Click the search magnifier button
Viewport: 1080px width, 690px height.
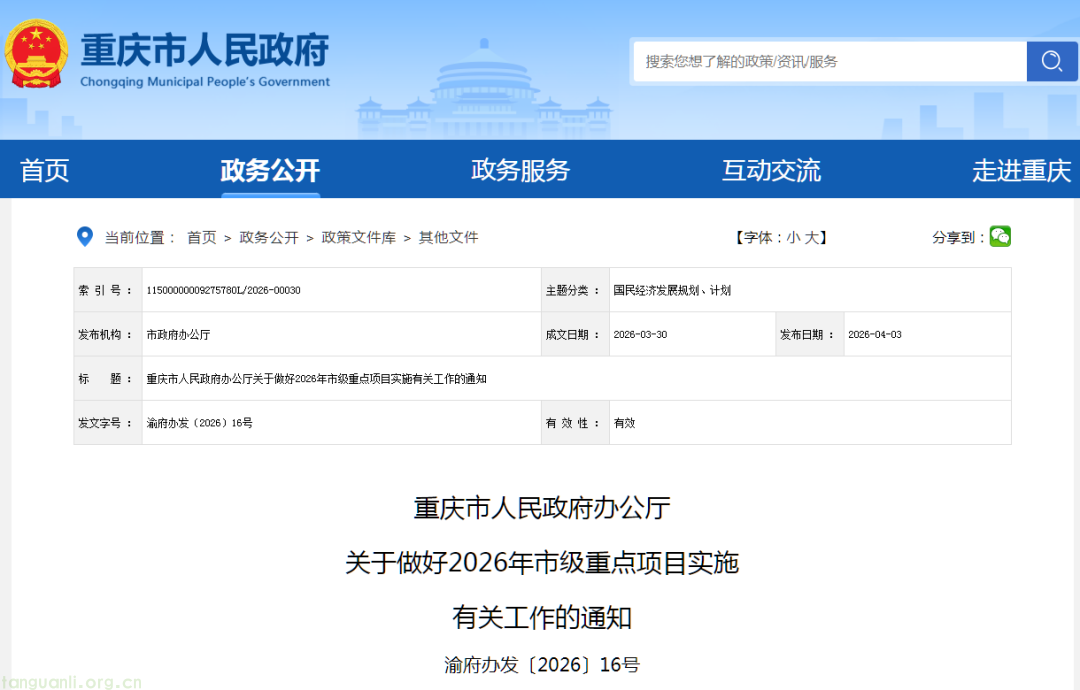(1051, 62)
